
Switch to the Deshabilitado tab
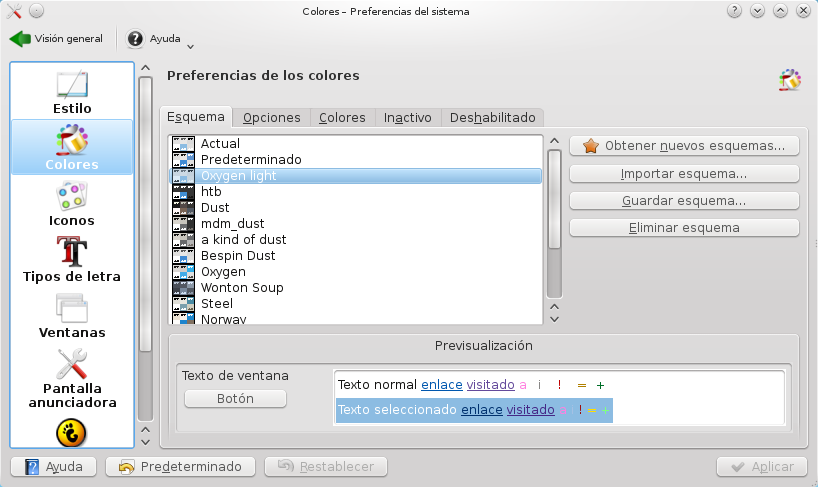tap(492, 118)
